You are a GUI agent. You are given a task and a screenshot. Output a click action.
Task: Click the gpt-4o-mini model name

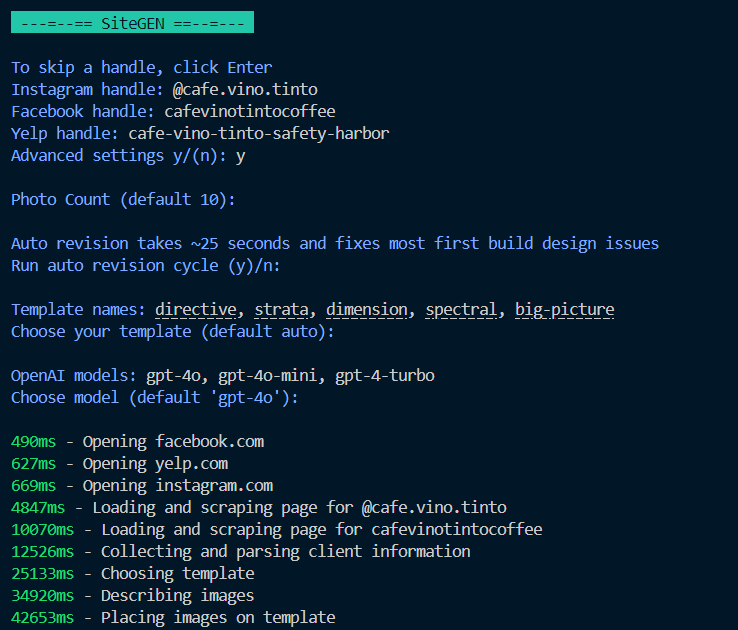click(x=267, y=376)
